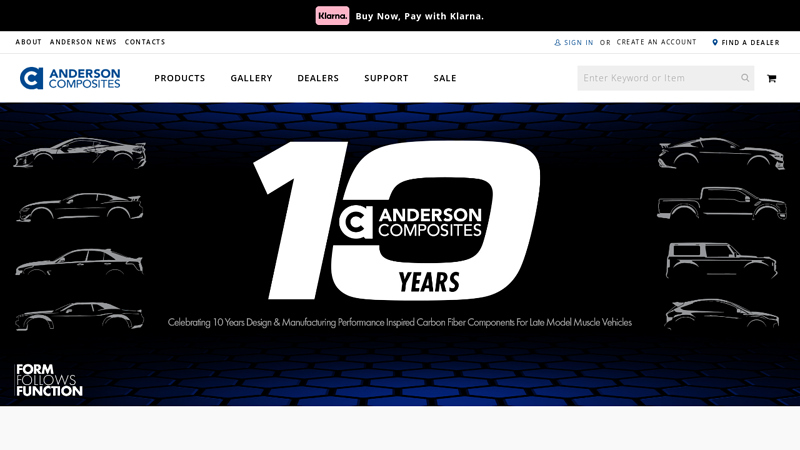Open the shopping cart icon
Screen dimensions: 800x450
[771, 78]
